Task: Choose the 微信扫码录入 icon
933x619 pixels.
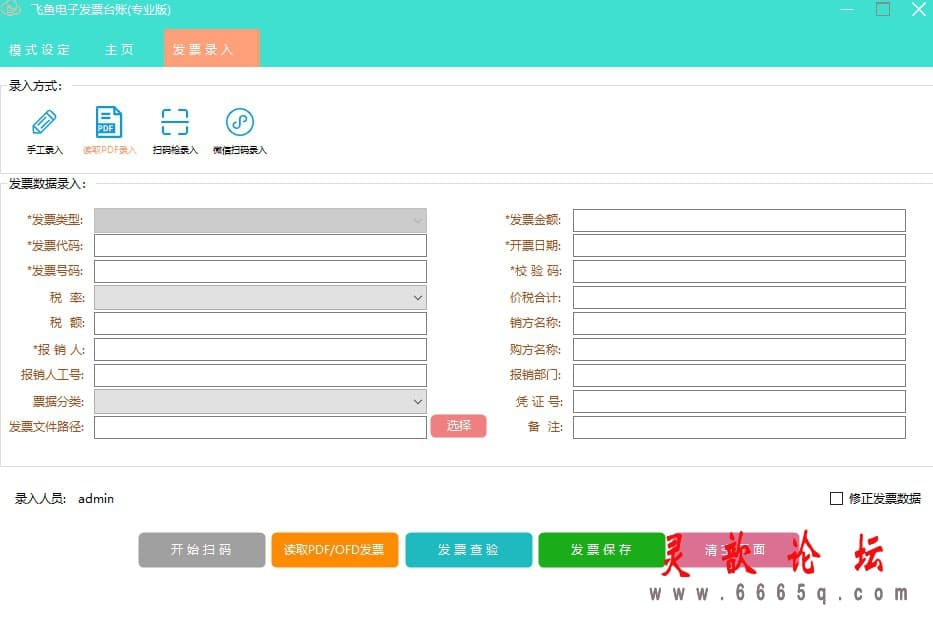Action: (x=240, y=122)
